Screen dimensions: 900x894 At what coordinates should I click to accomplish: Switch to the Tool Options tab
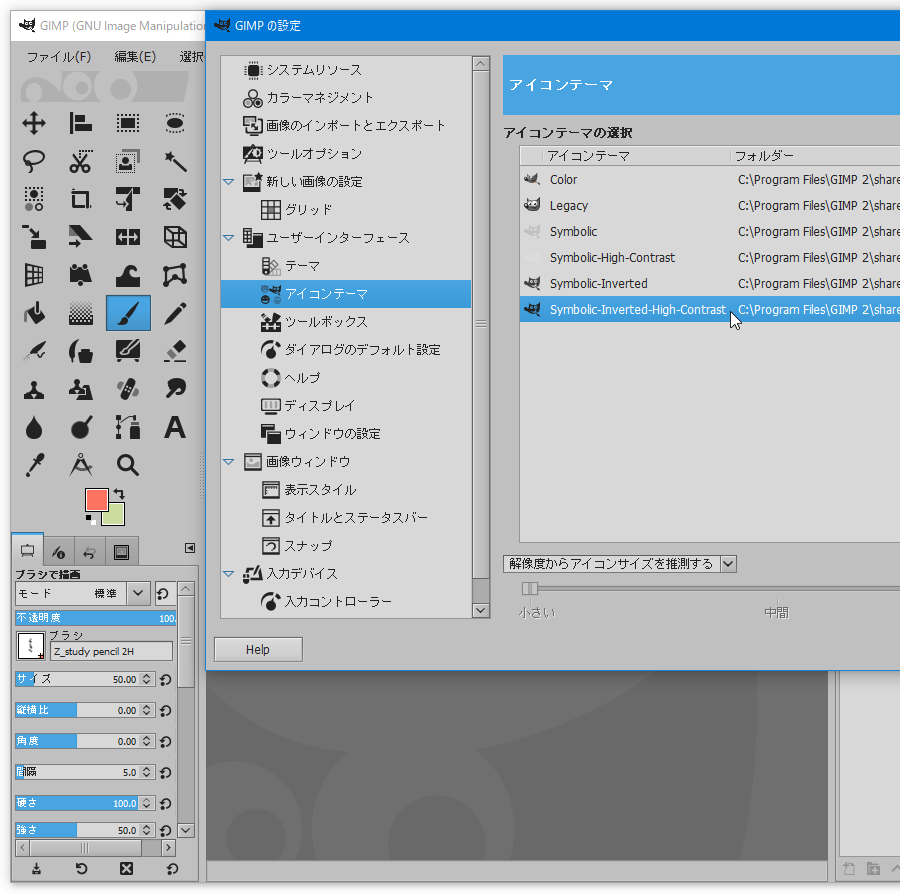tap(28, 551)
